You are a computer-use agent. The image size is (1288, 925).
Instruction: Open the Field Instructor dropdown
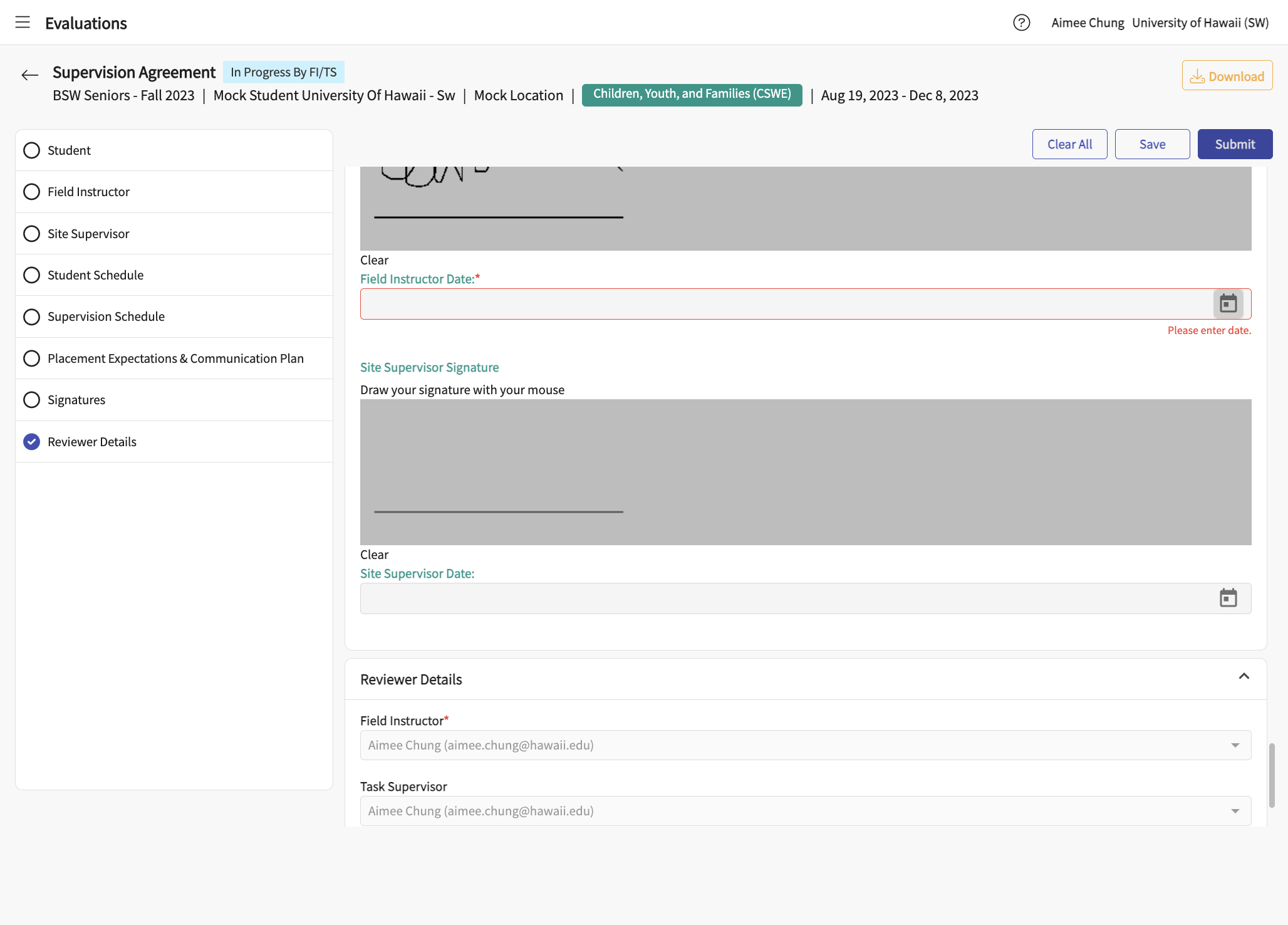coord(806,745)
